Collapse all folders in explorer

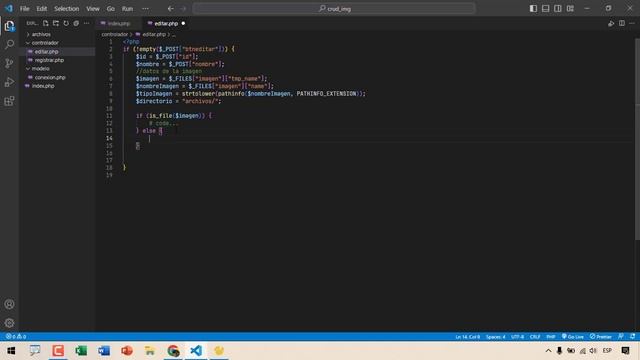point(76,23)
